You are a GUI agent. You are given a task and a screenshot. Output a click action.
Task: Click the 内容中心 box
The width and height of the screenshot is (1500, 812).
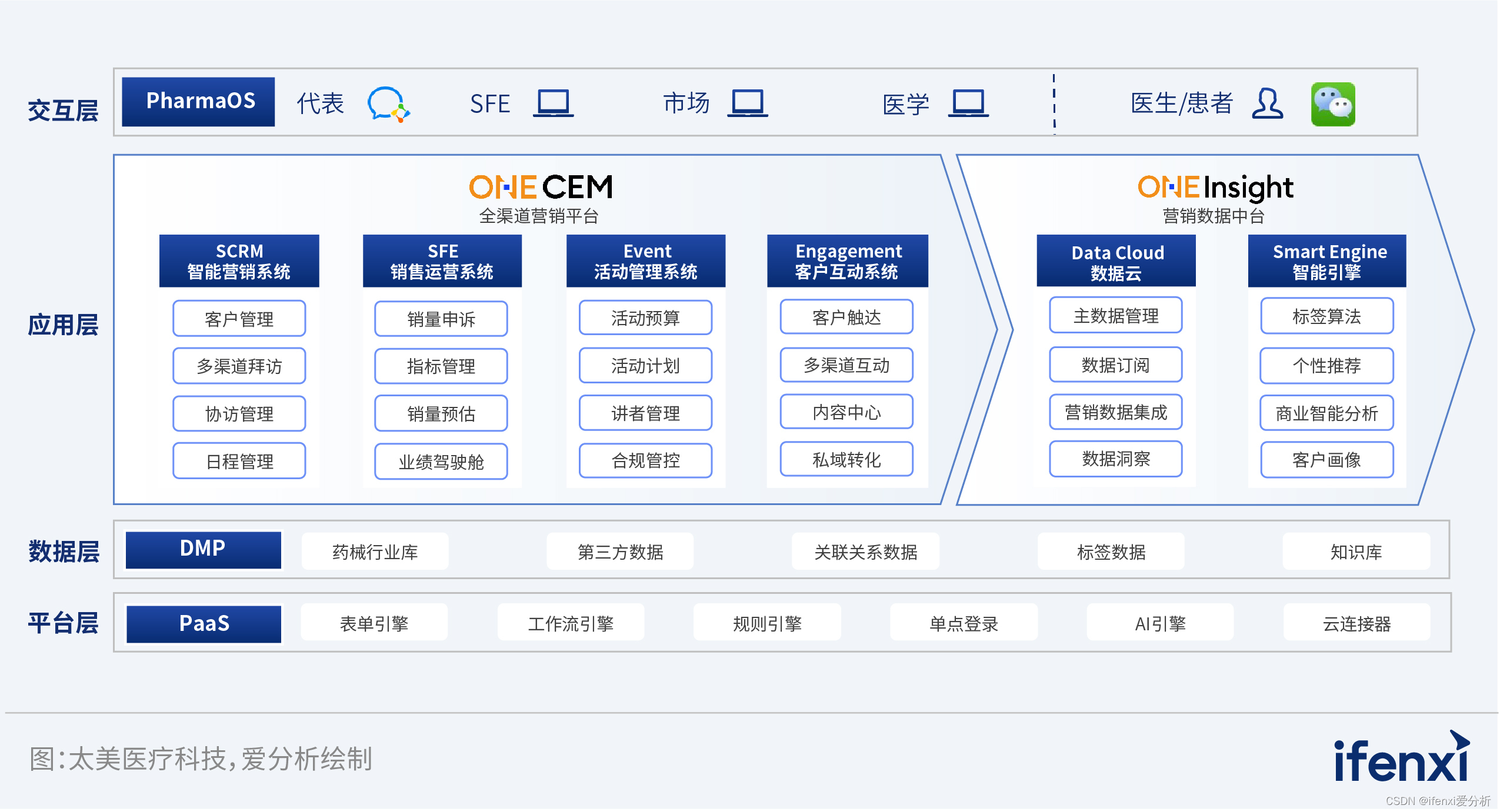846,412
